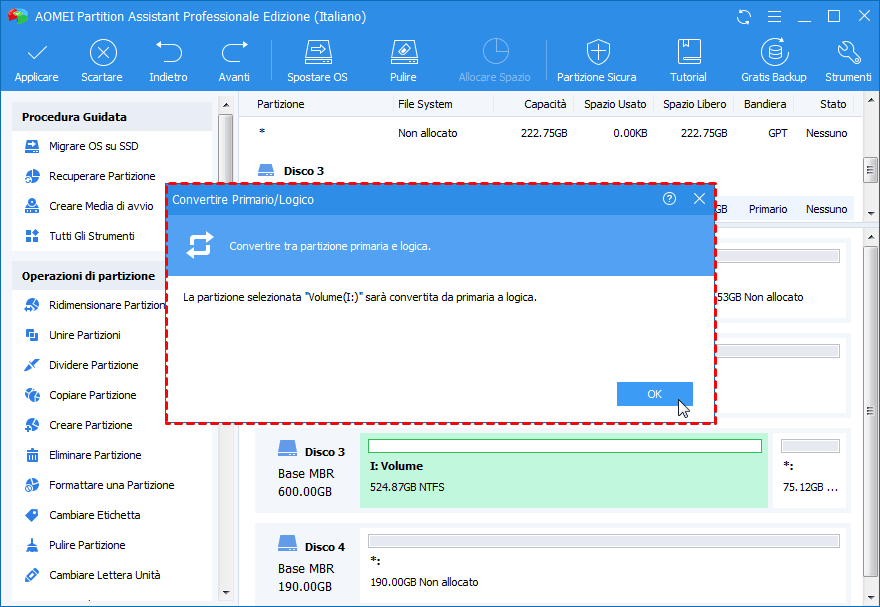Click the Disco 4 Base MBR disk label

306,567
